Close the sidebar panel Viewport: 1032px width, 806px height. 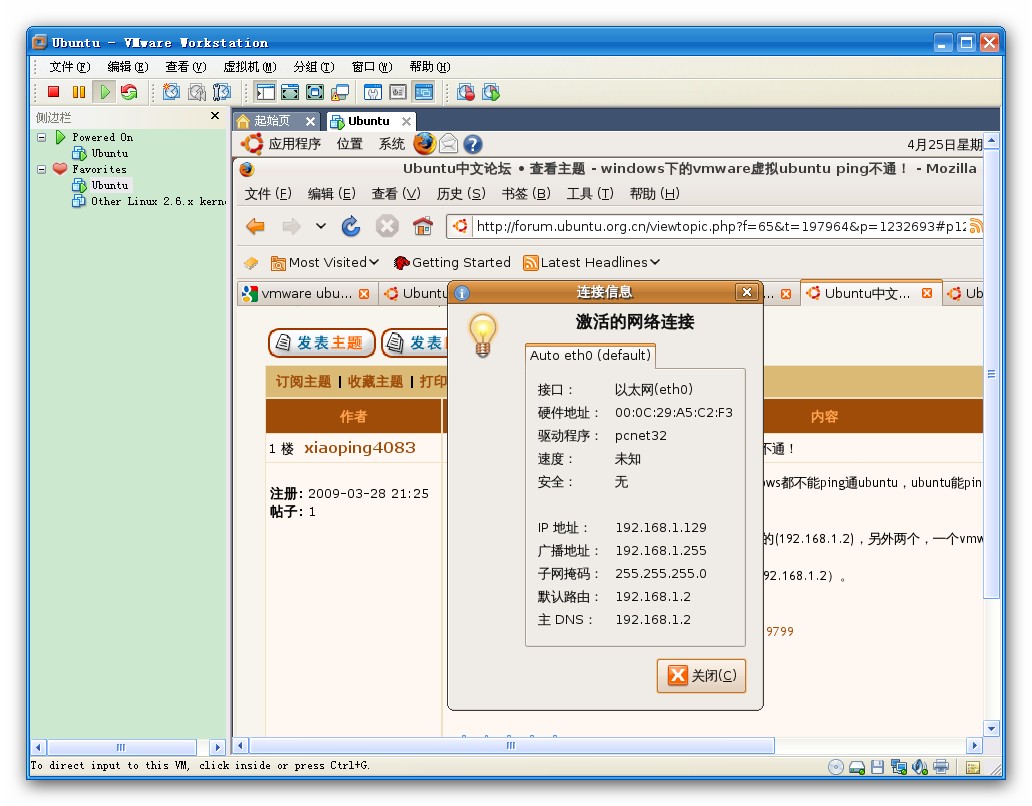[215, 116]
